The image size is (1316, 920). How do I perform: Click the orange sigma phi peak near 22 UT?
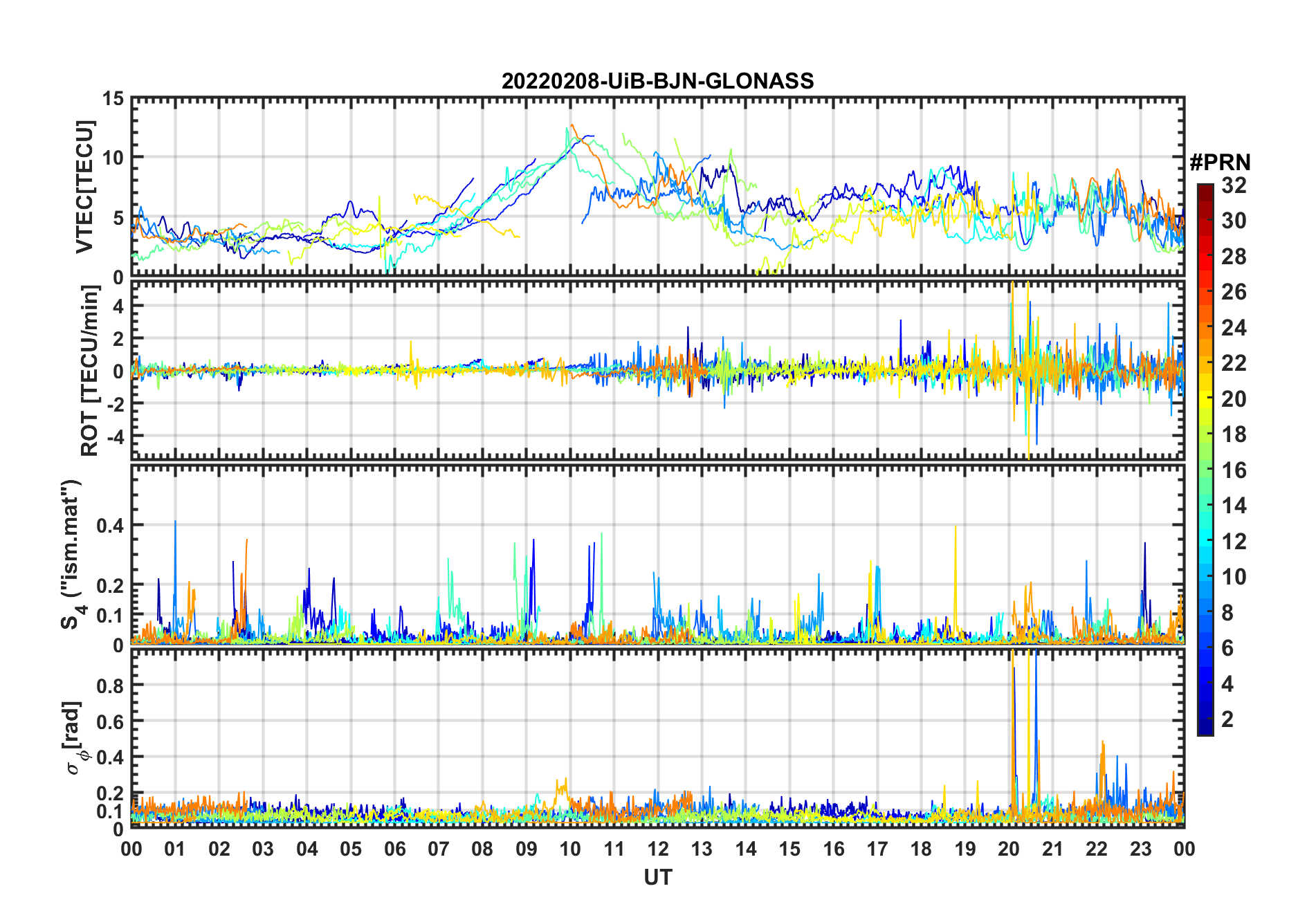point(1102,744)
